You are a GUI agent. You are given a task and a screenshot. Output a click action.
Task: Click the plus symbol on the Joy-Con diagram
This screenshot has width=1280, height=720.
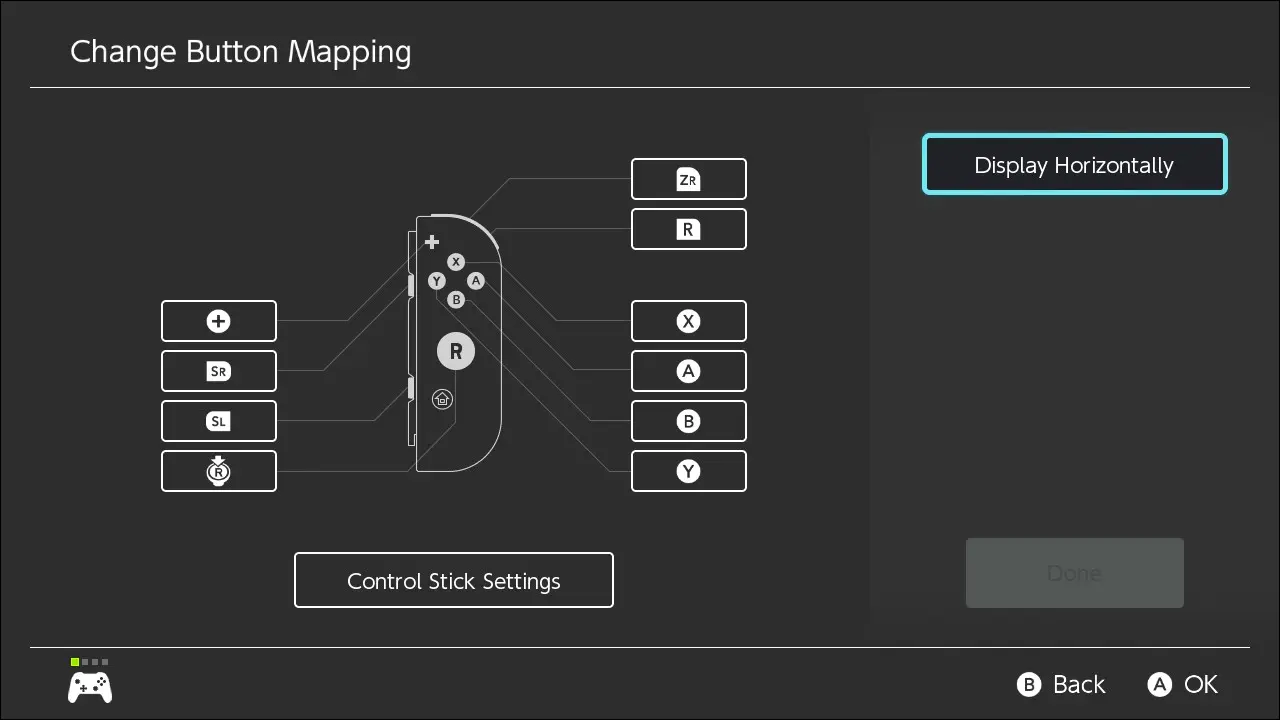(x=432, y=242)
